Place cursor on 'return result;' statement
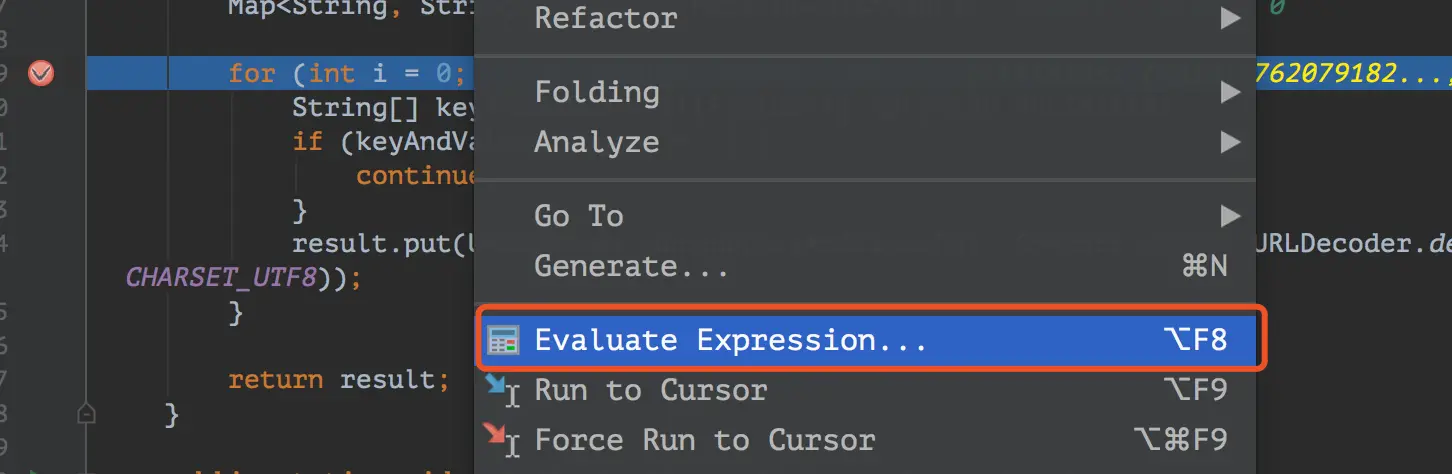Viewport: 1452px width, 474px height. tap(337, 380)
